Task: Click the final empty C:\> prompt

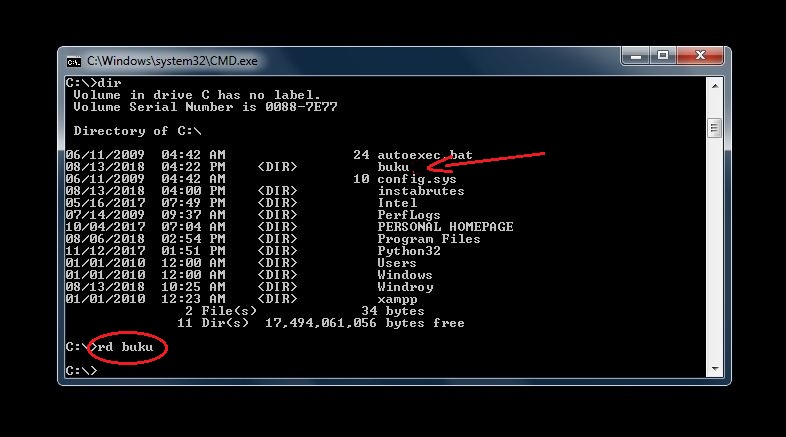Action: [81, 371]
